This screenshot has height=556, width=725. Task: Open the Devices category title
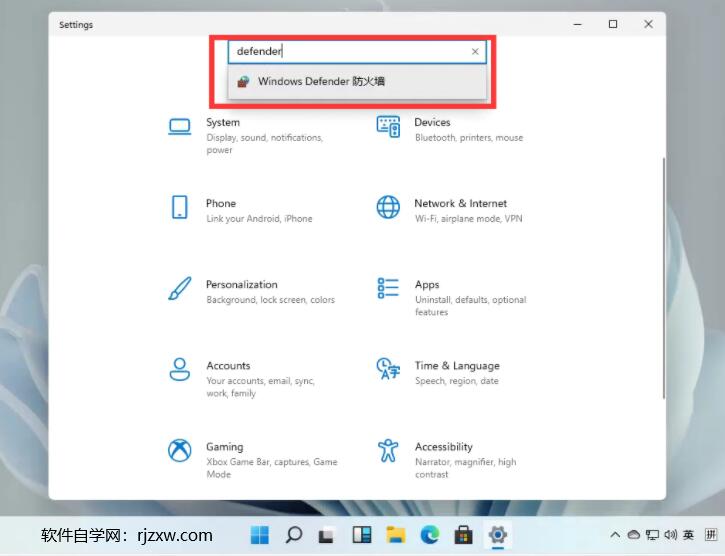click(x=432, y=122)
